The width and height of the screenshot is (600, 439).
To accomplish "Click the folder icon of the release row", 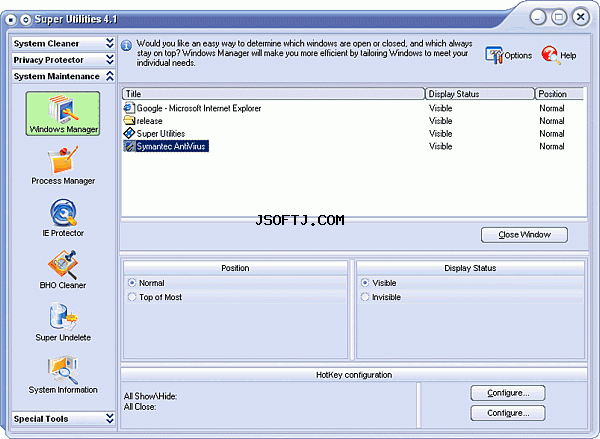I will tap(129, 121).
